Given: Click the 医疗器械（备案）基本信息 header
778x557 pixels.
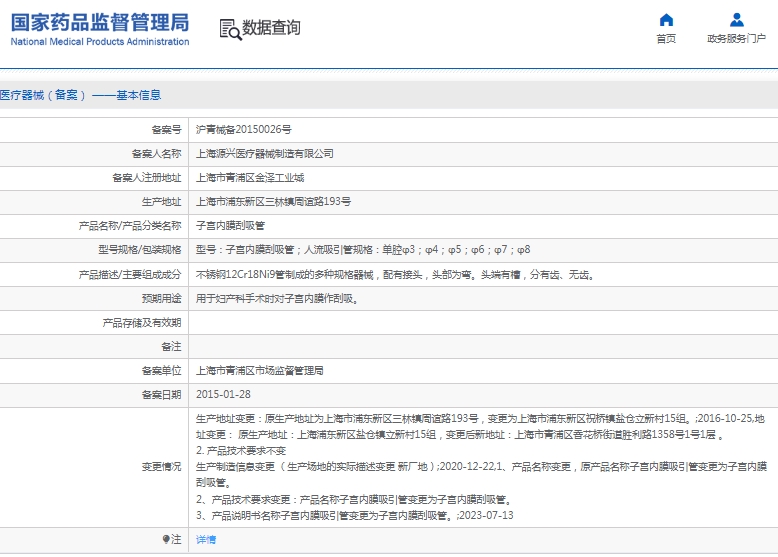Looking at the screenshot, I should click(x=80, y=95).
